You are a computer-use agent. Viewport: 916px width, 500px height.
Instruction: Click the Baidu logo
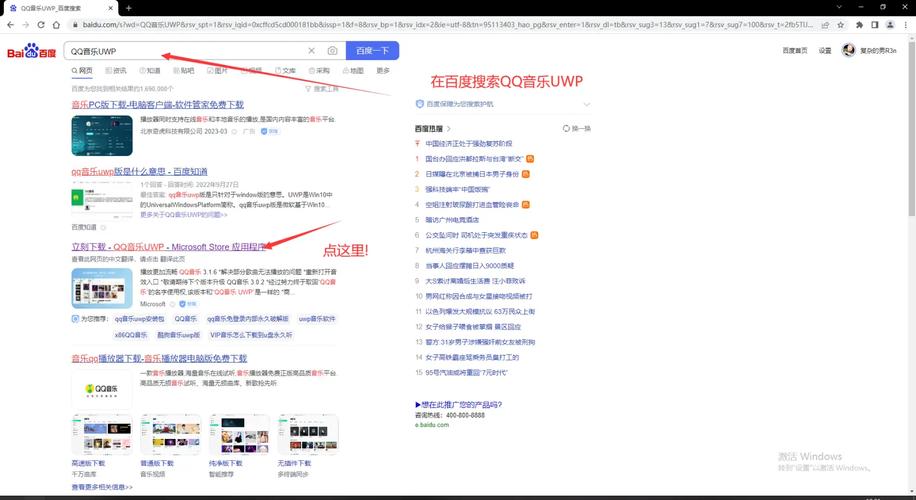coord(32,51)
